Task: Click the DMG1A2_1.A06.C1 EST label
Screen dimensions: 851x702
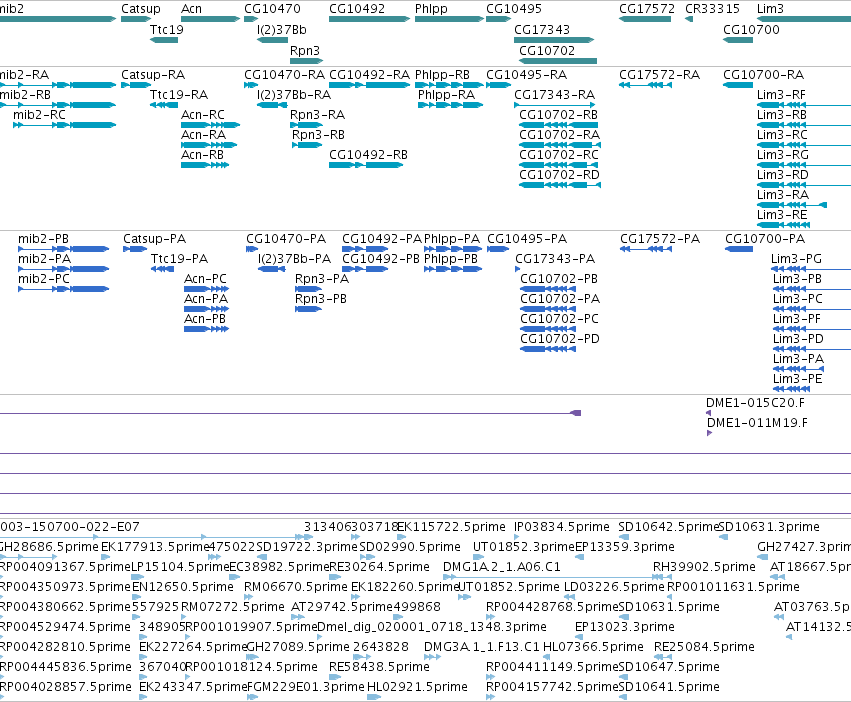Action: [501, 567]
